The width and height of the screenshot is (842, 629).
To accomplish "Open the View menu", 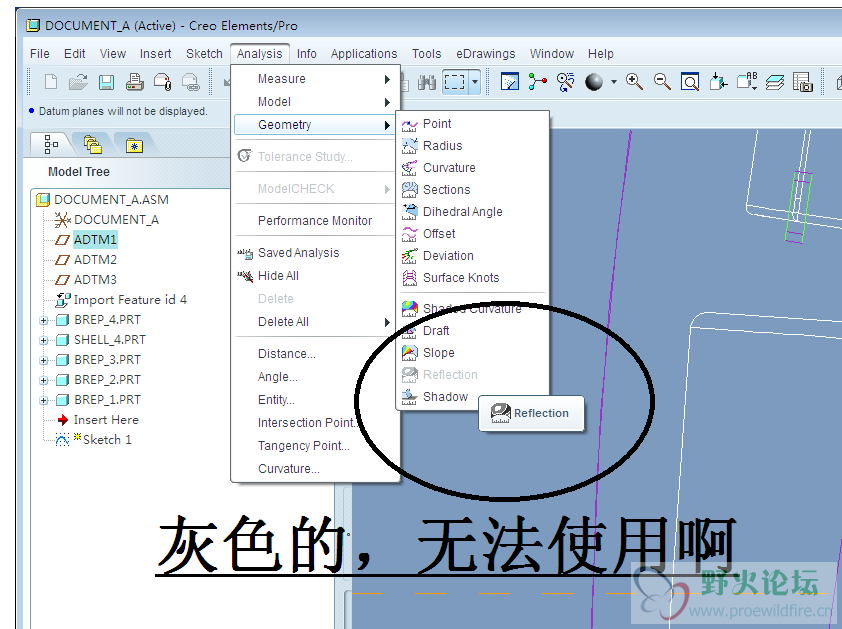I will point(113,54).
